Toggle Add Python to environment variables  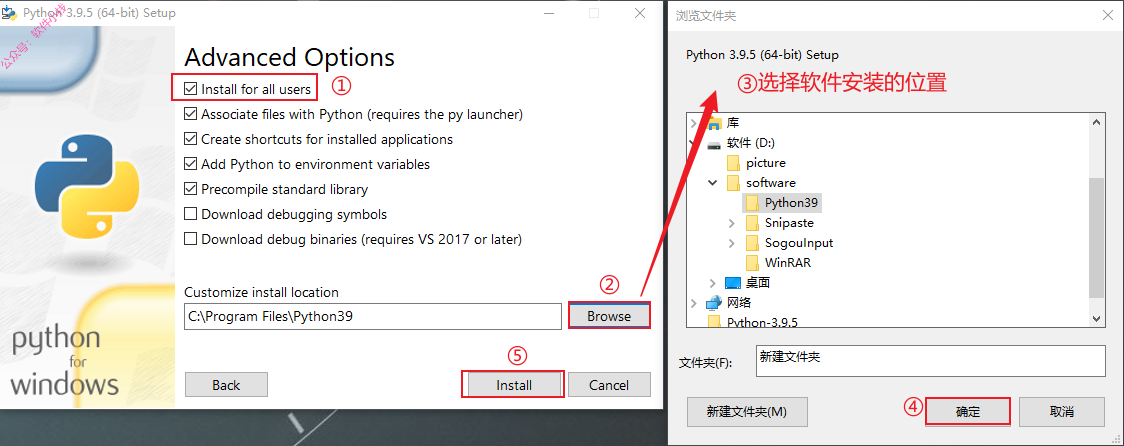[190, 164]
